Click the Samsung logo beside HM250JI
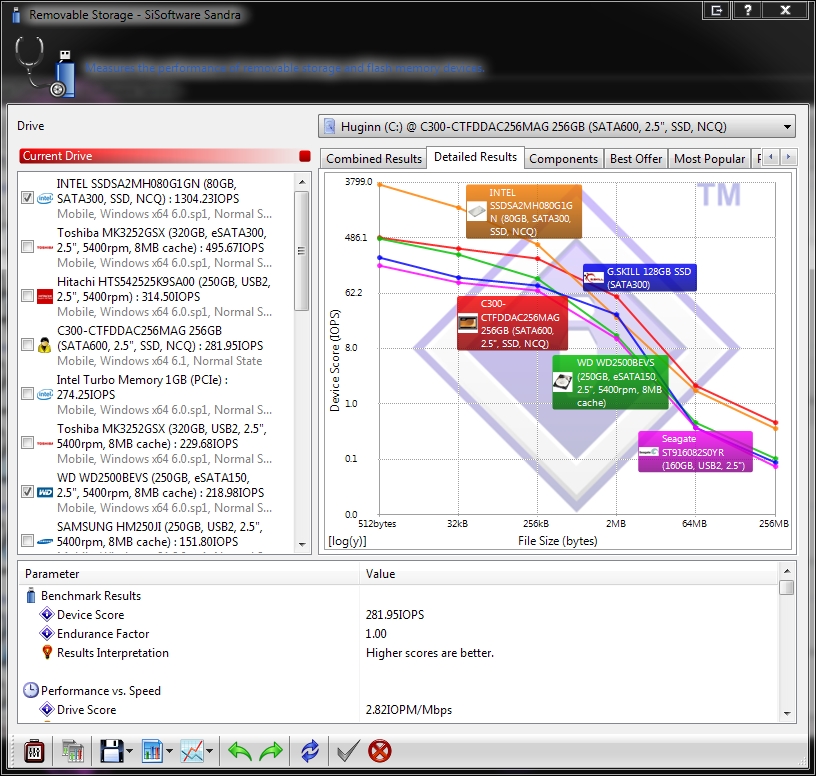The height and width of the screenshot is (776, 816). [45, 541]
